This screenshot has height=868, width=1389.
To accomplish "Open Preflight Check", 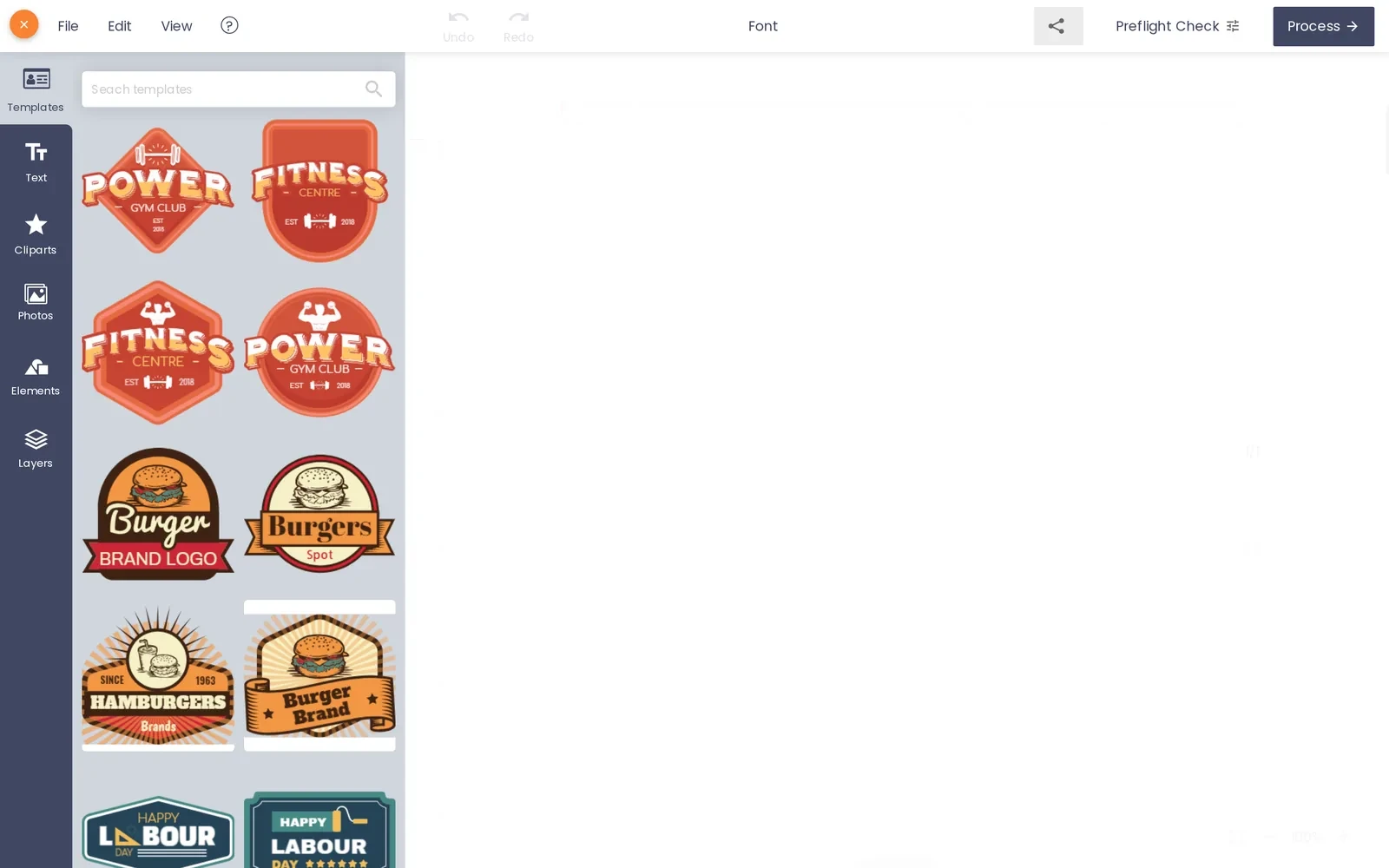I will pos(1177,26).
